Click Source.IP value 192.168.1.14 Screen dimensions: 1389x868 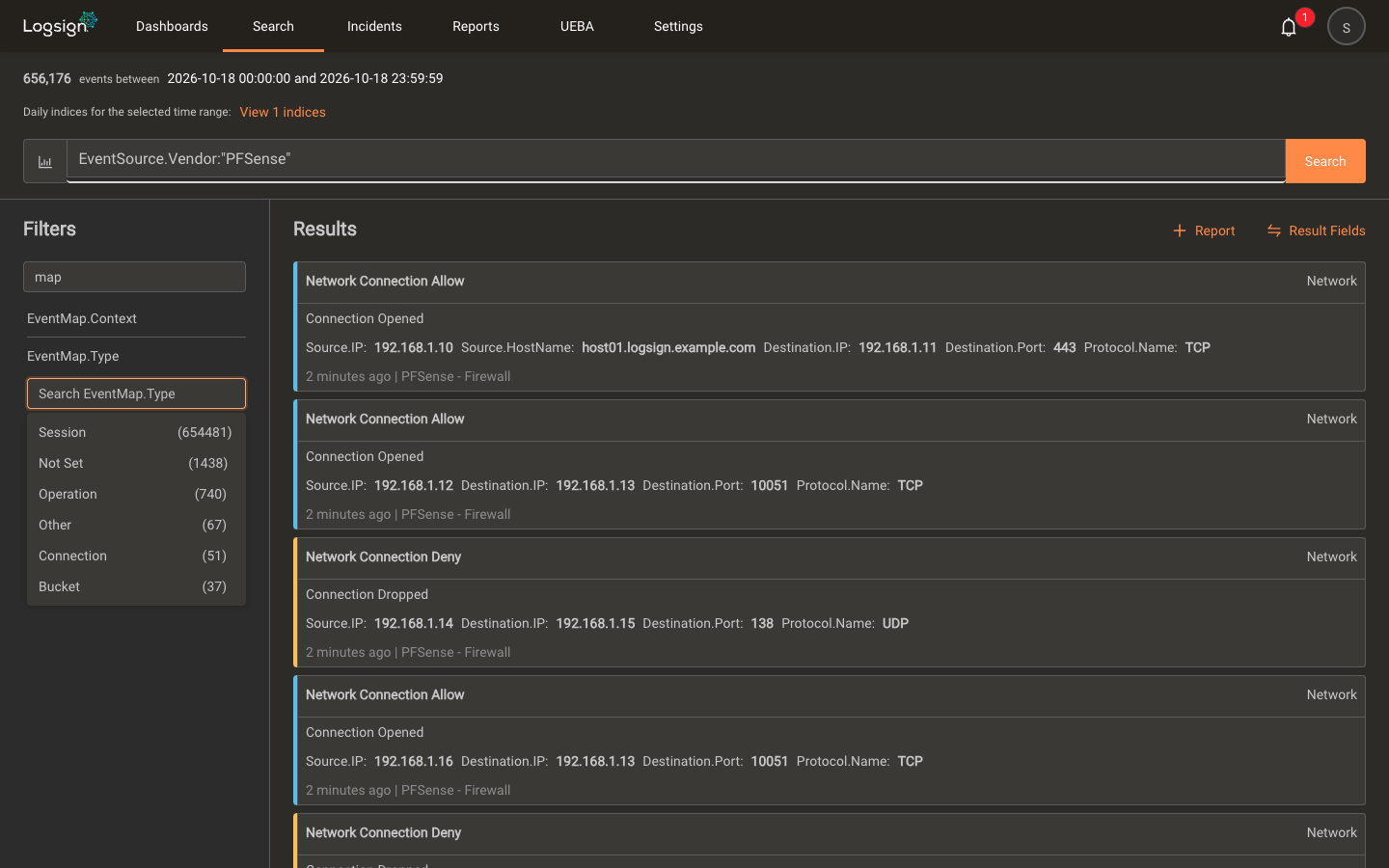(x=414, y=623)
